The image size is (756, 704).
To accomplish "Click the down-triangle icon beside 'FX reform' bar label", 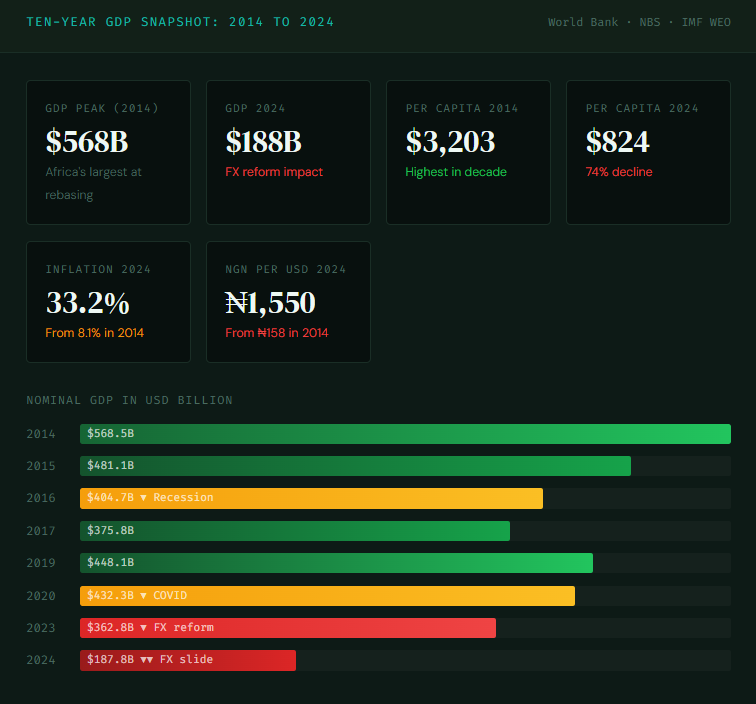I will [143, 628].
